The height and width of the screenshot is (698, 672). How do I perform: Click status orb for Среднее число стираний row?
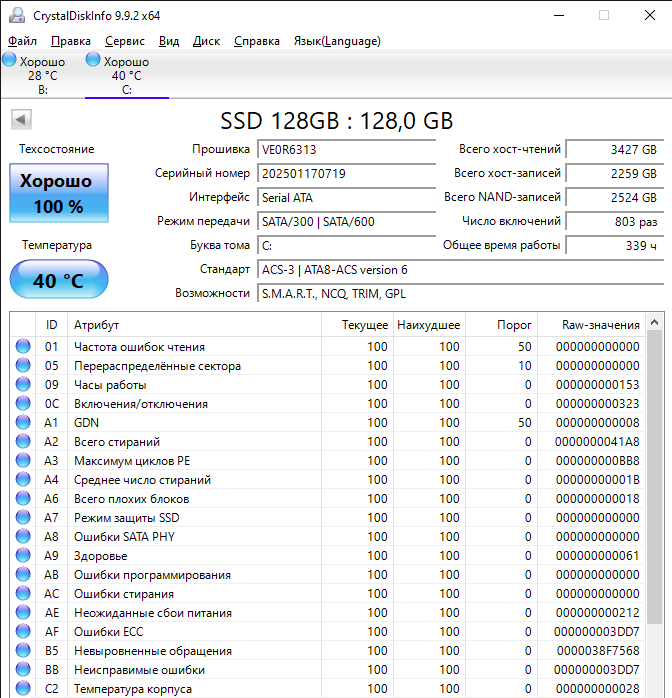point(23,479)
